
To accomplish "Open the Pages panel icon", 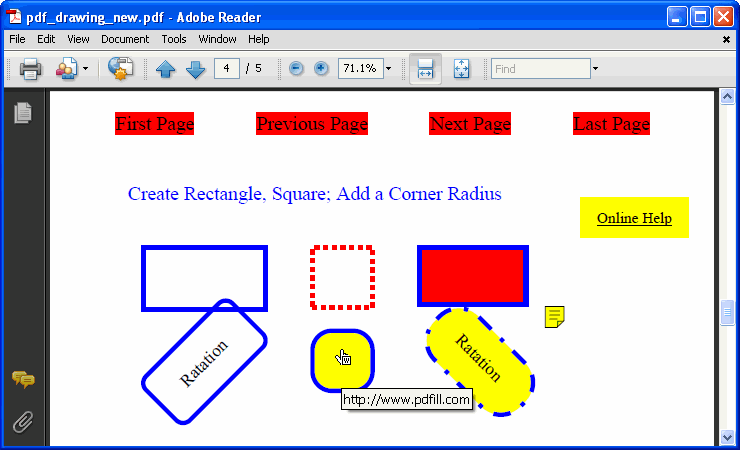I will coord(23,113).
